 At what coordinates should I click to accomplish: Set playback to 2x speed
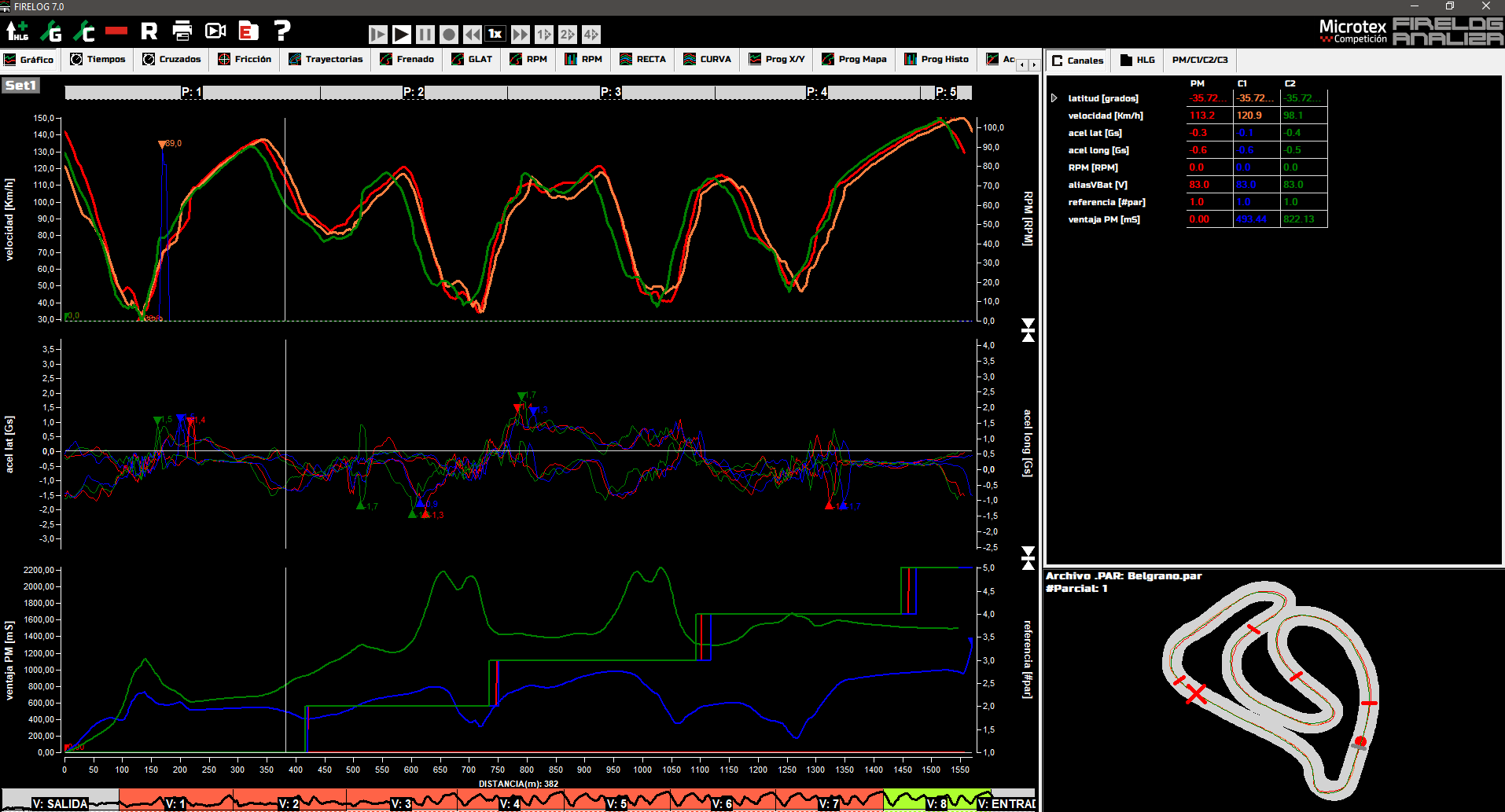pyautogui.click(x=567, y=35)
